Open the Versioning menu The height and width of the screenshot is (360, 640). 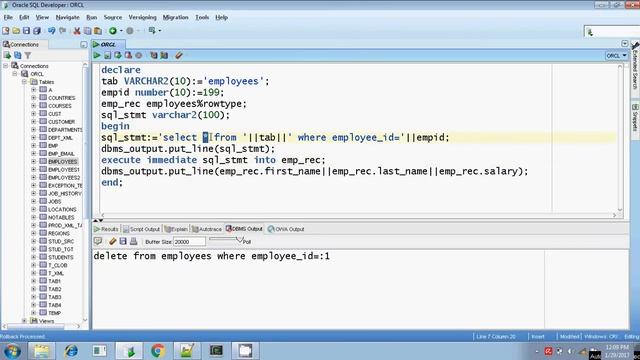142,17
